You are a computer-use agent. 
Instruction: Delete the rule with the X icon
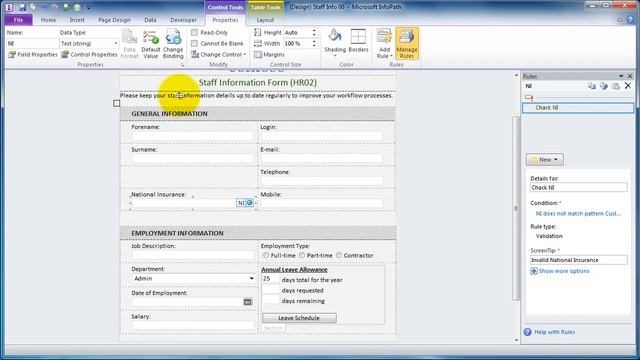click(x=628, y=86)
